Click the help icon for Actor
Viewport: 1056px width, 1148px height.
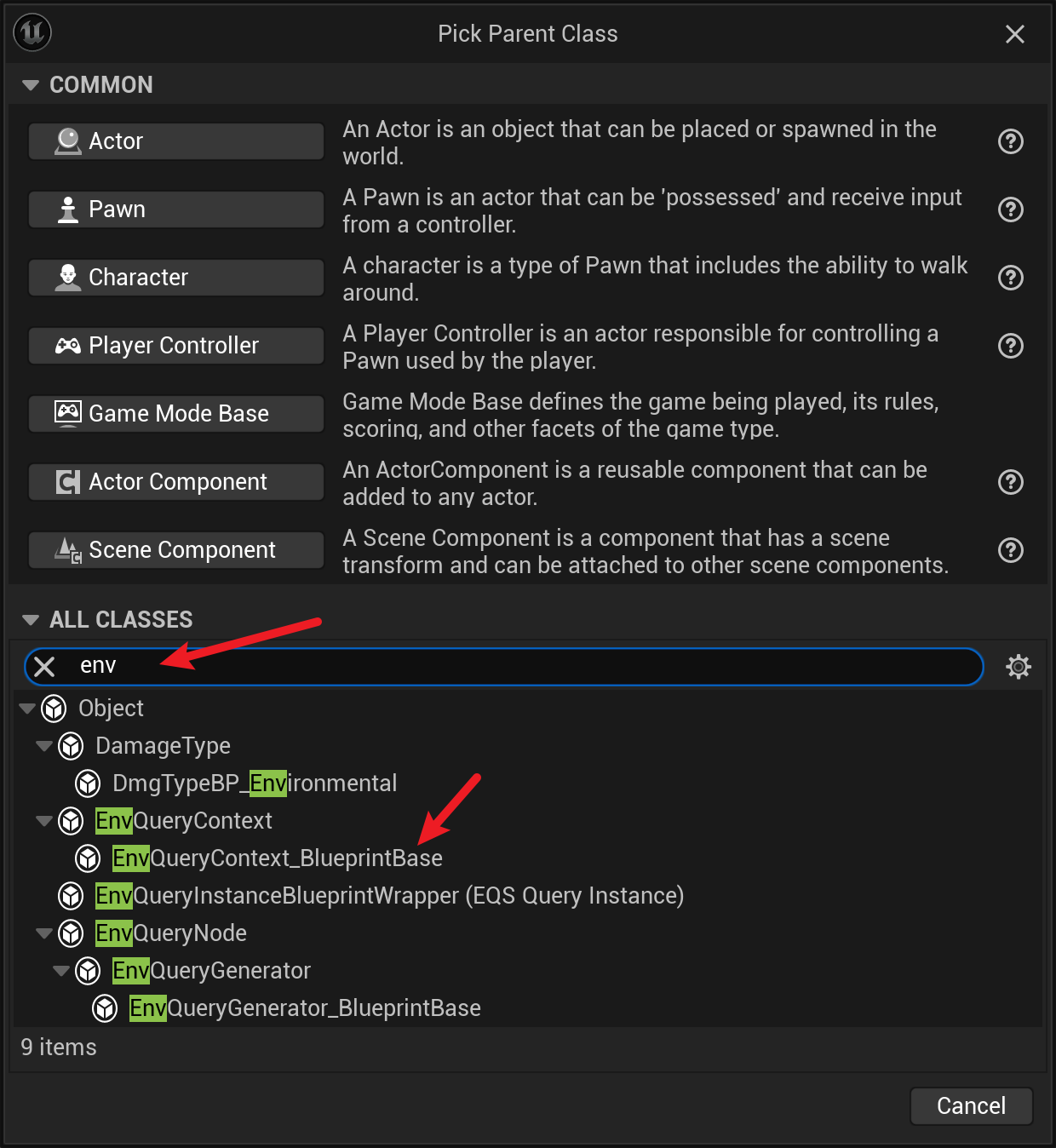click(1010, 141)
